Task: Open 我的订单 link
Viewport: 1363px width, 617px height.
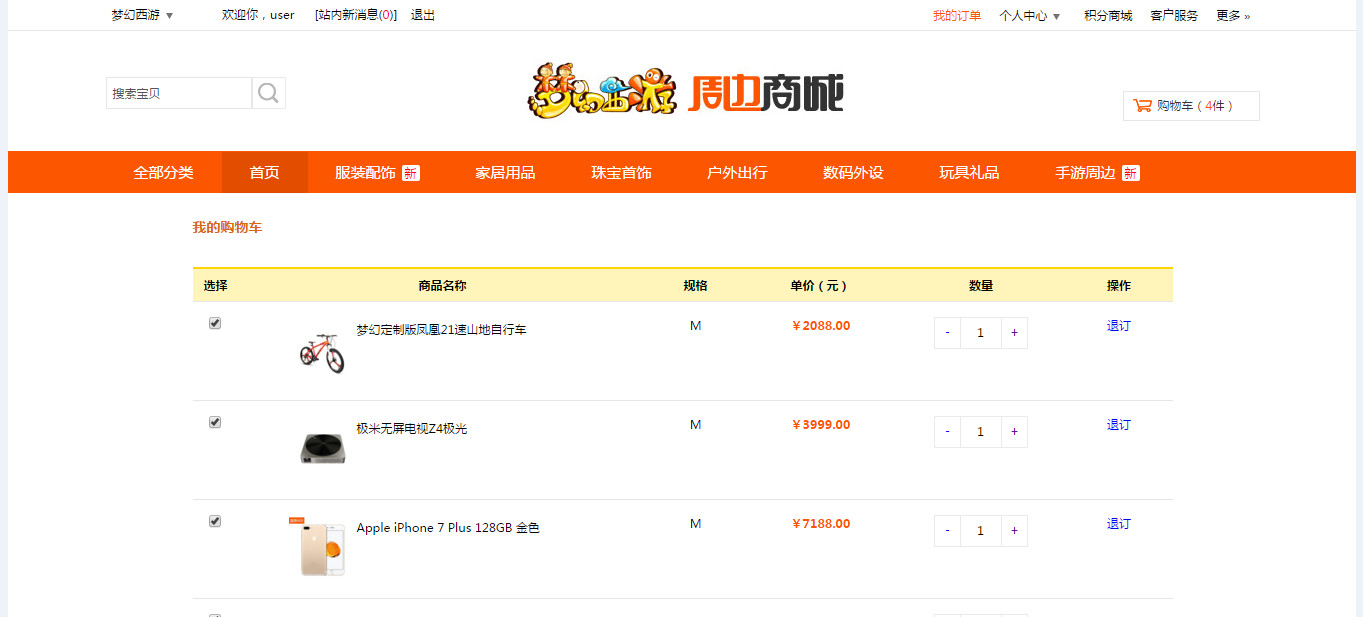Action: click(957, 15)
